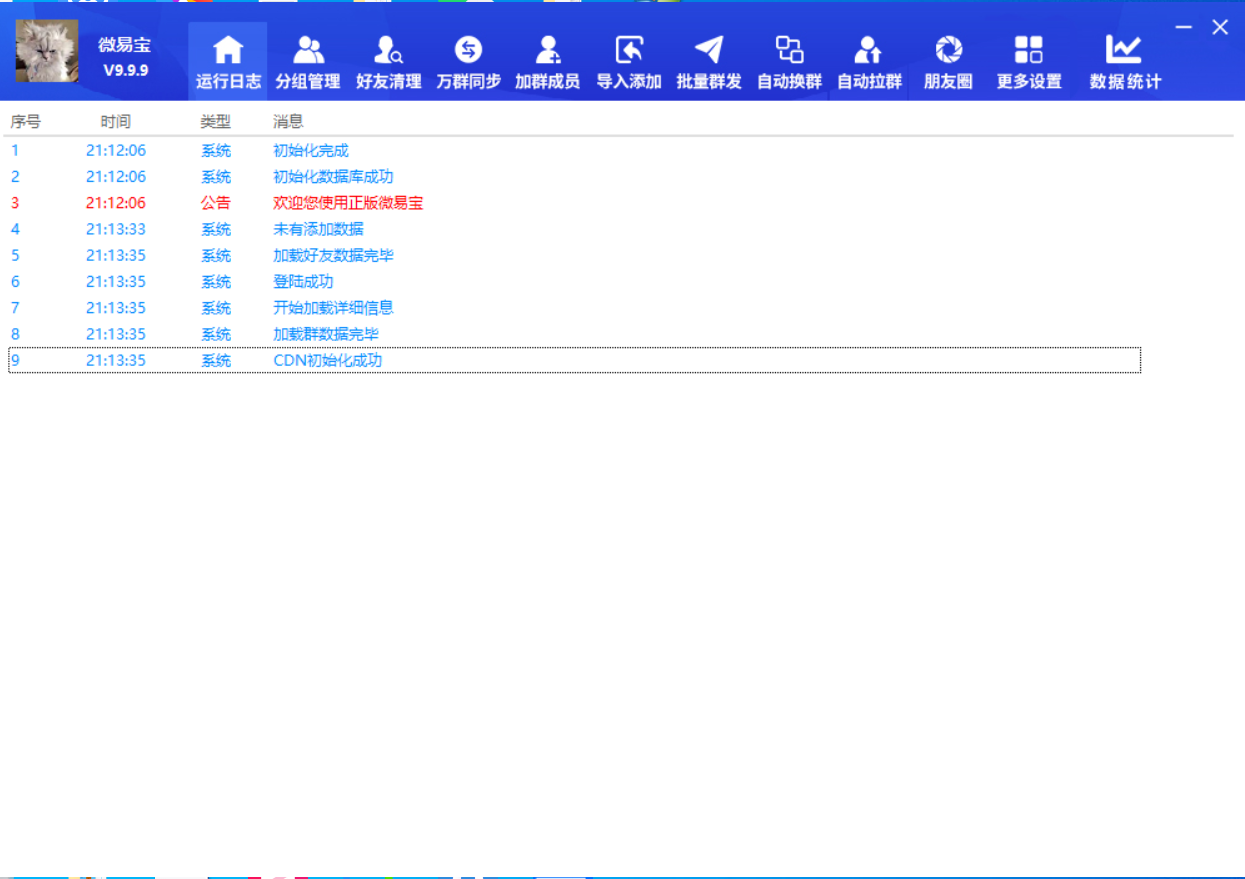1245x879 pixels.
Task: Click 批量群发 paper plane icon
Action: (709, 50)
